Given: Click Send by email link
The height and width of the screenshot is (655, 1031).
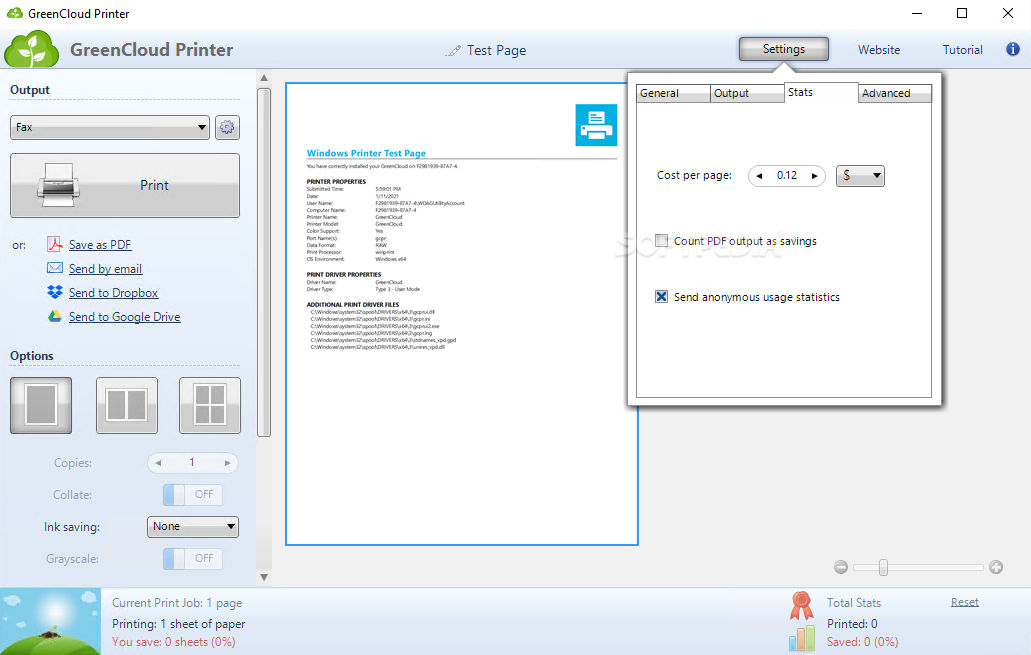Looking at the screenshot, I should pyautogui.click(x=105, y=268).
